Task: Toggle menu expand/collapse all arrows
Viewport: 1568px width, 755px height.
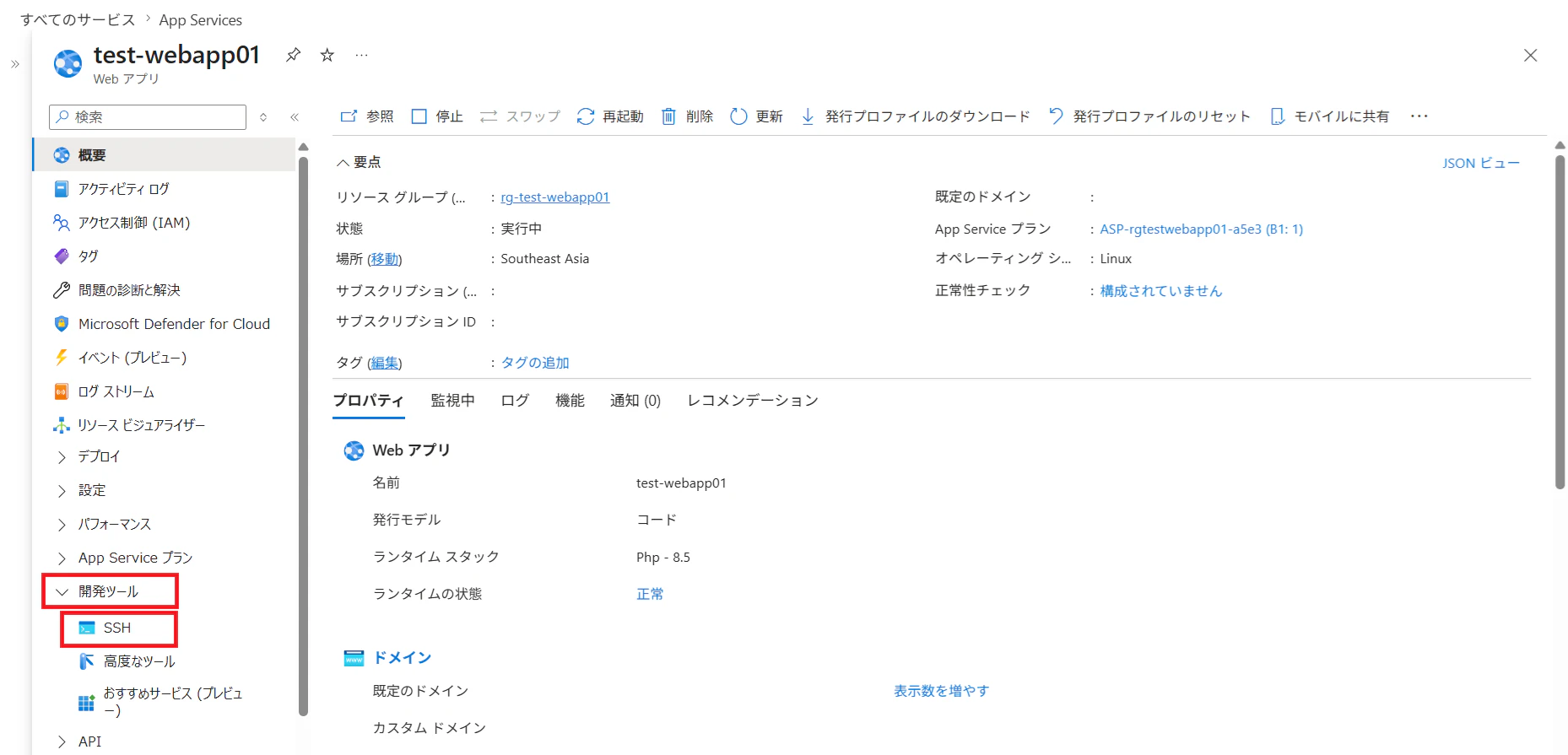Action: (x=263, y=117)
